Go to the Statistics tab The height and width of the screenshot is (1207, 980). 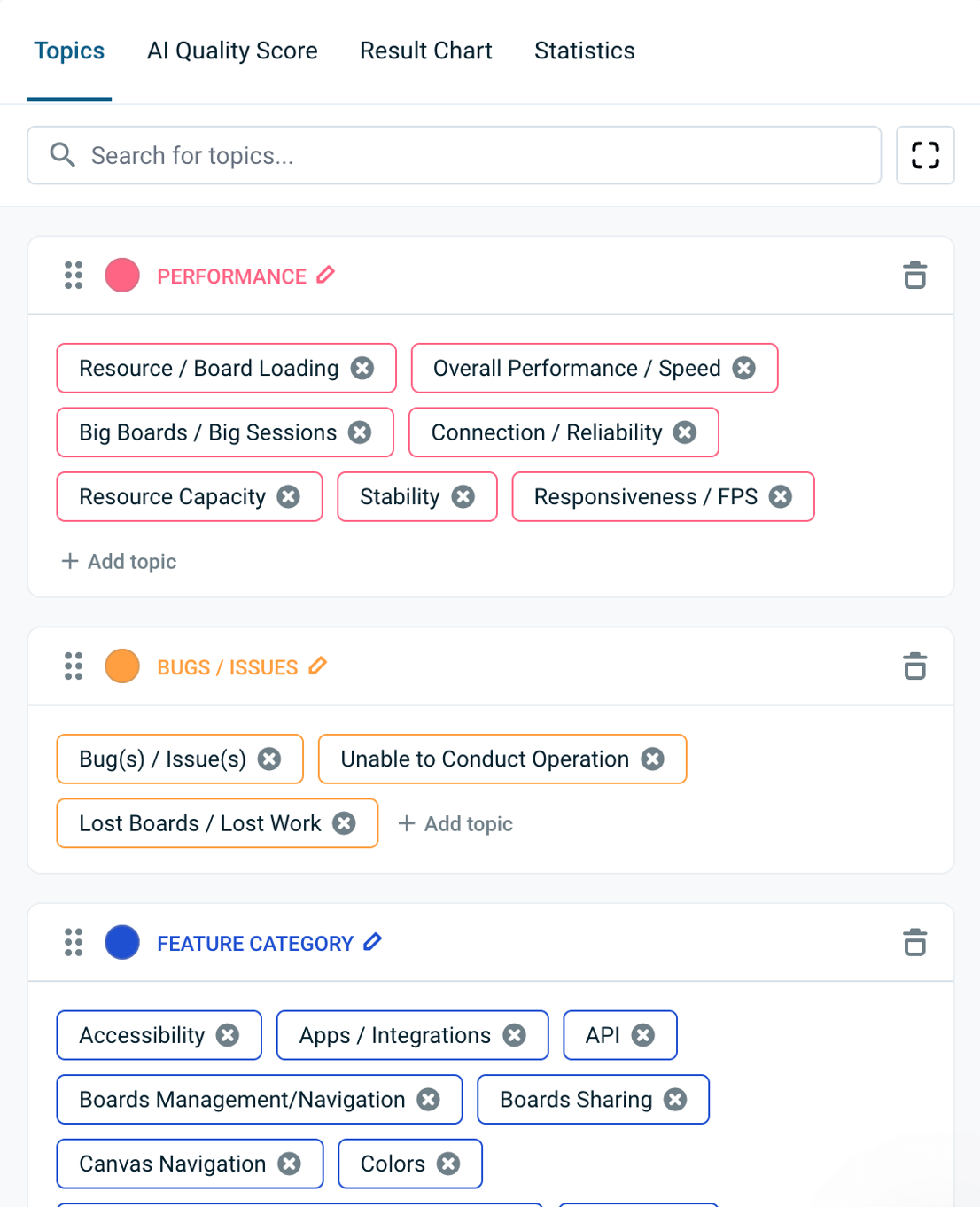point(585,51)
